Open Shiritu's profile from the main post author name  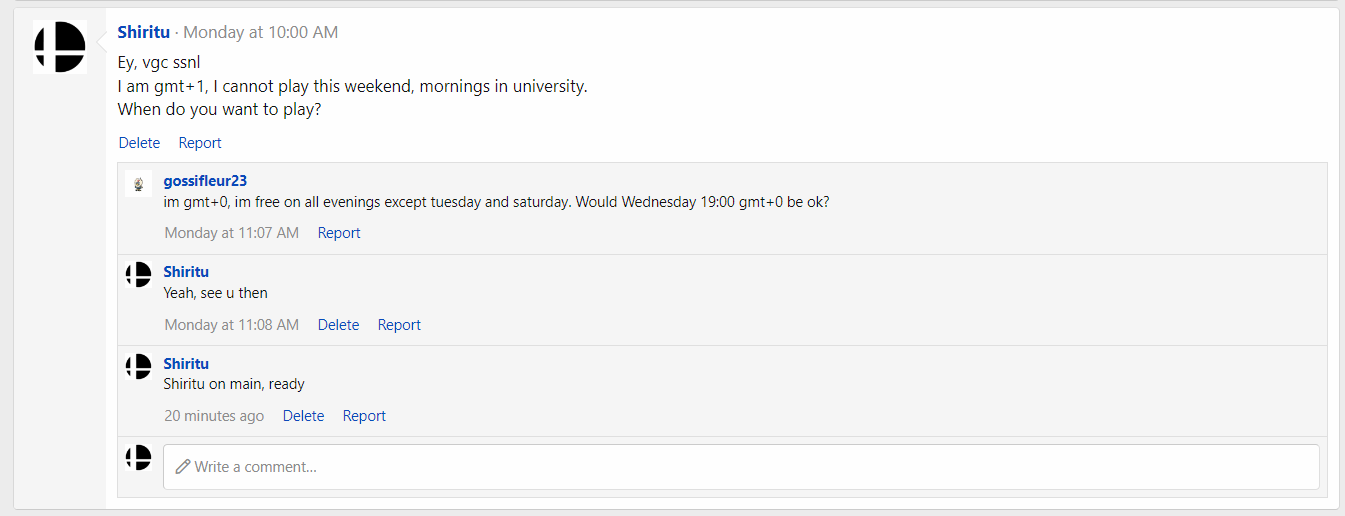pos(143,32)
